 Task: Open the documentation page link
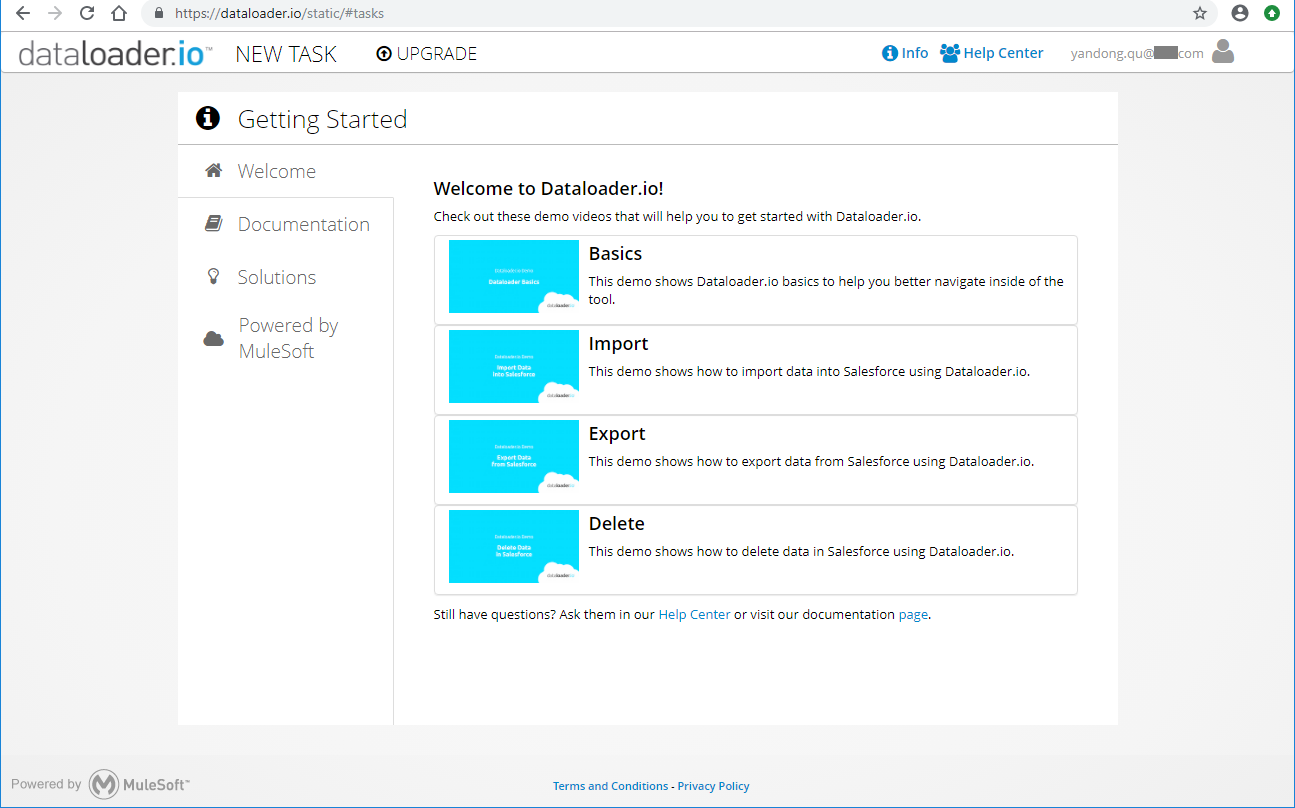[x=913, y=614]
